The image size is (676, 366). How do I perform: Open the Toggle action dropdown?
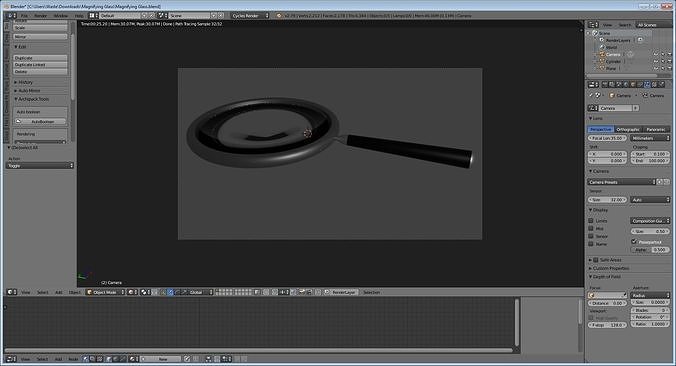(x=40, y=166)
